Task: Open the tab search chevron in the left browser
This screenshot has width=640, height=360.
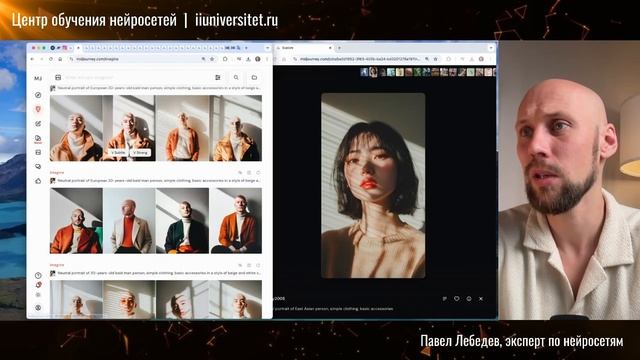Action: coord(267,48)
